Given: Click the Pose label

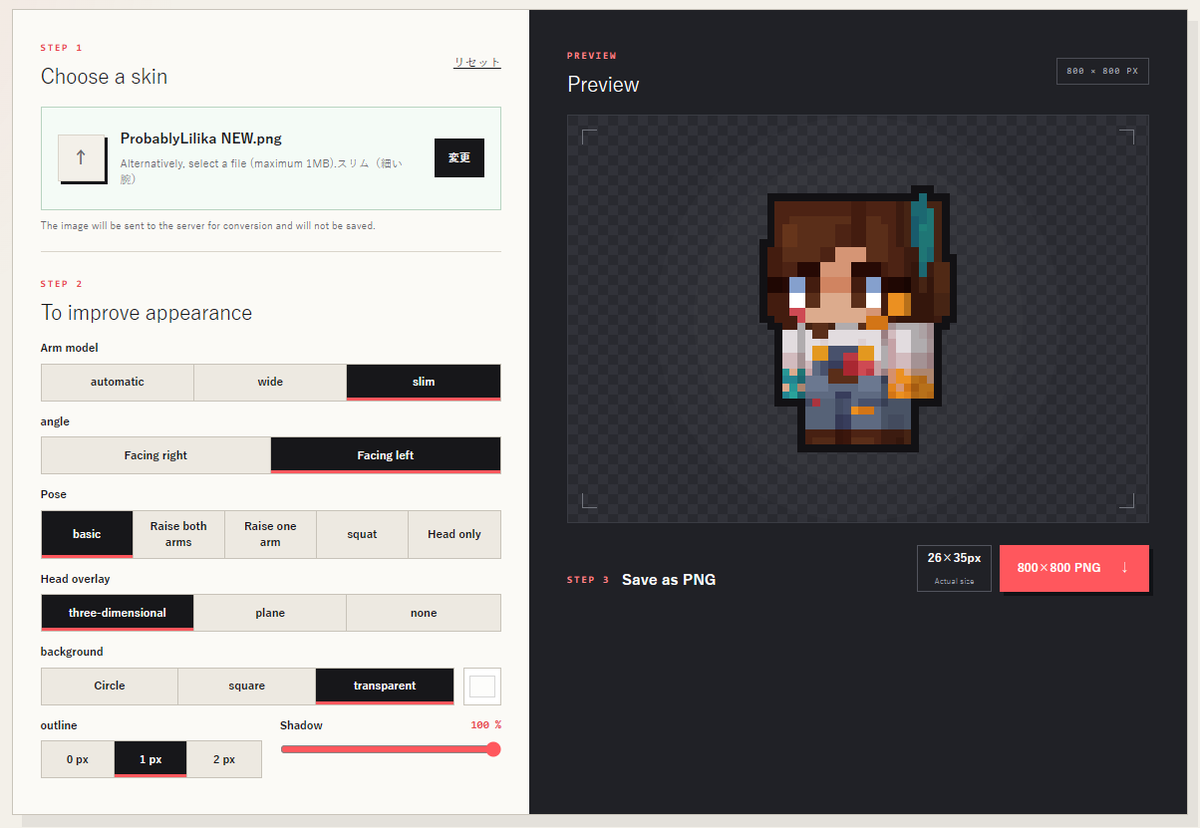Looking at the screenshot, I should point(54,495).
